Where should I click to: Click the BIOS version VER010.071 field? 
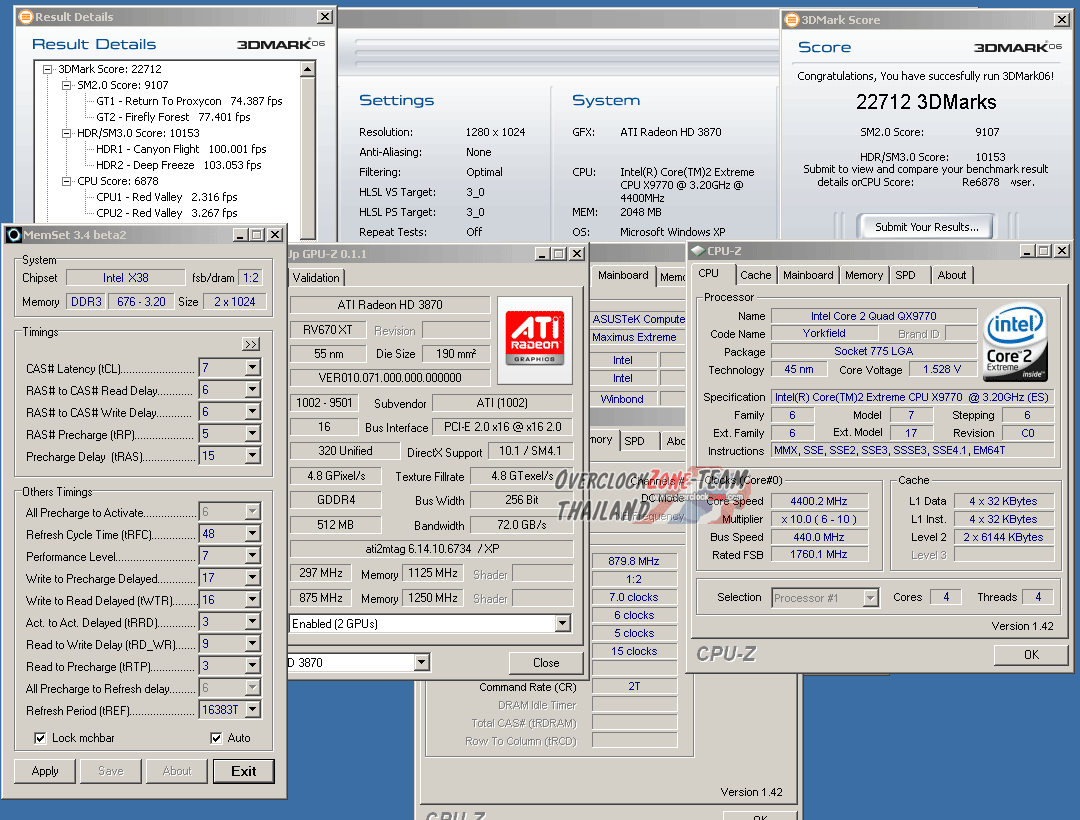pyautogui.click(x=390, y=377)
